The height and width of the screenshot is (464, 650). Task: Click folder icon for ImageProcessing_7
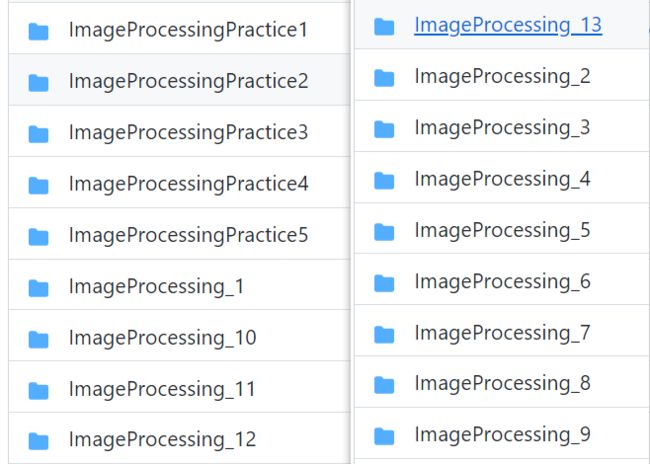(384, 335)
